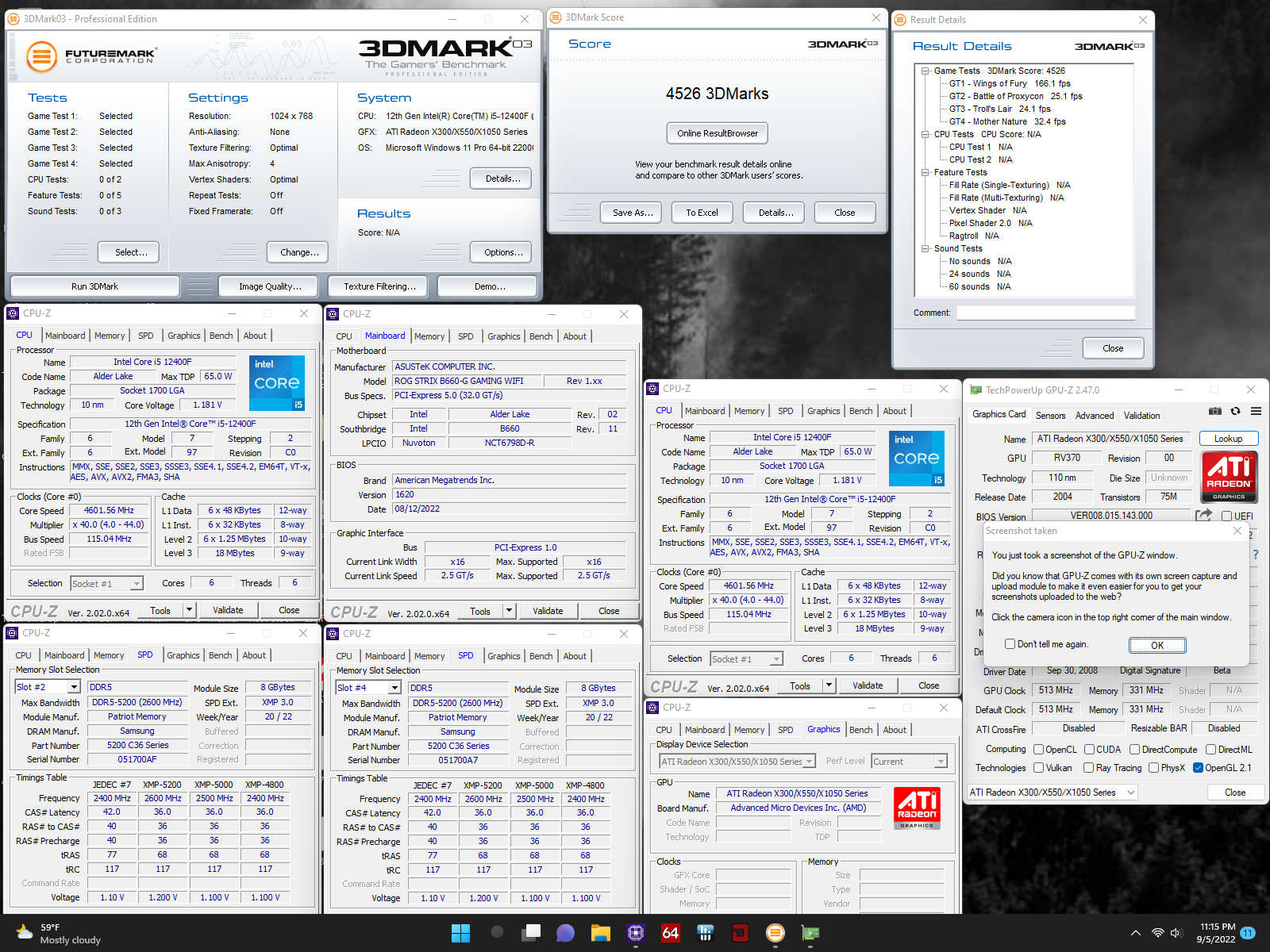Click the ATI Radeon logo in CPU-Z Graphics tab
This screenshot has height=952, width=1270.
click(917, 809)
